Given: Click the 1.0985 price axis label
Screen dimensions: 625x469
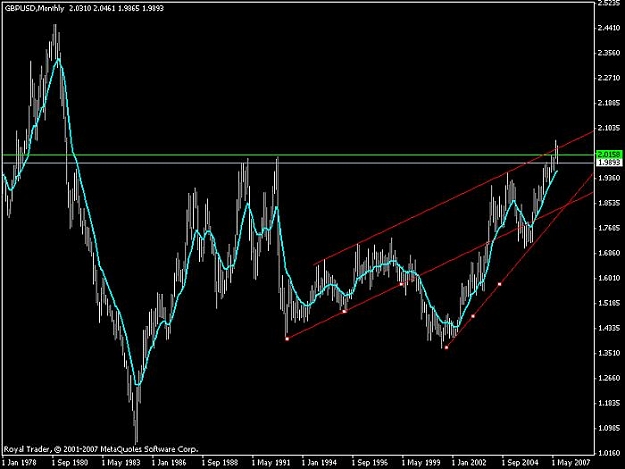Looking at the screenshot, I should tap(609, 428).
